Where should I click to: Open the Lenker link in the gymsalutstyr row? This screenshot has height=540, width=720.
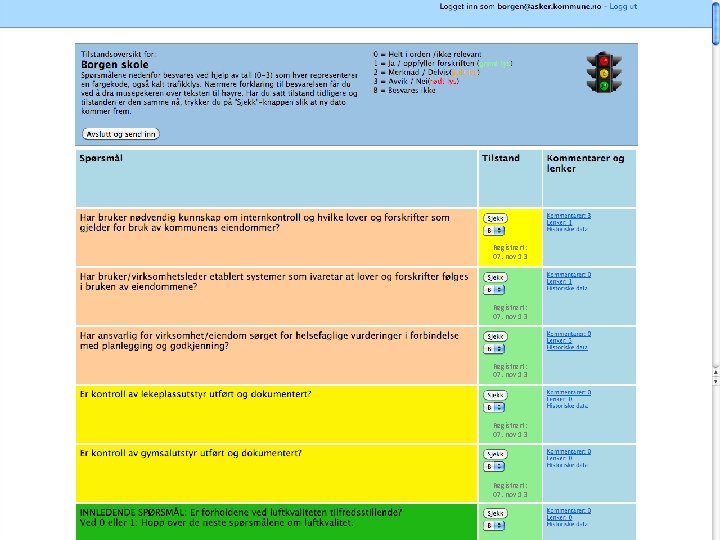pyautogui.click(x=559, y=458)
